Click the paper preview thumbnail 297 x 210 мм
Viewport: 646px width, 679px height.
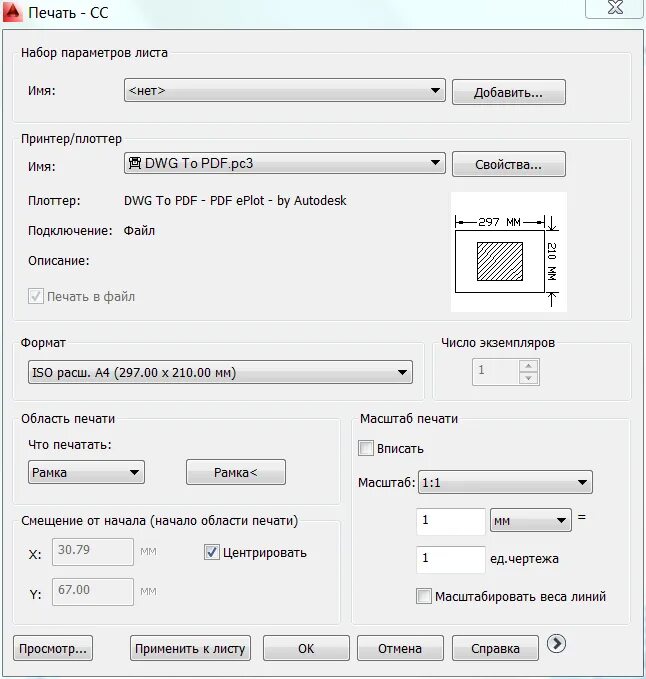point(509,252)
